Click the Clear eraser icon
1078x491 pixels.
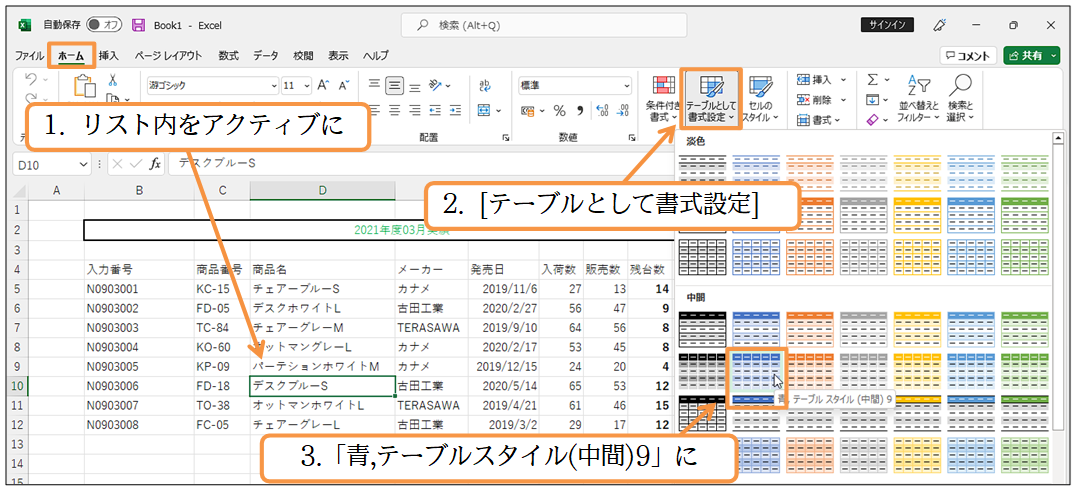point(872,120)
